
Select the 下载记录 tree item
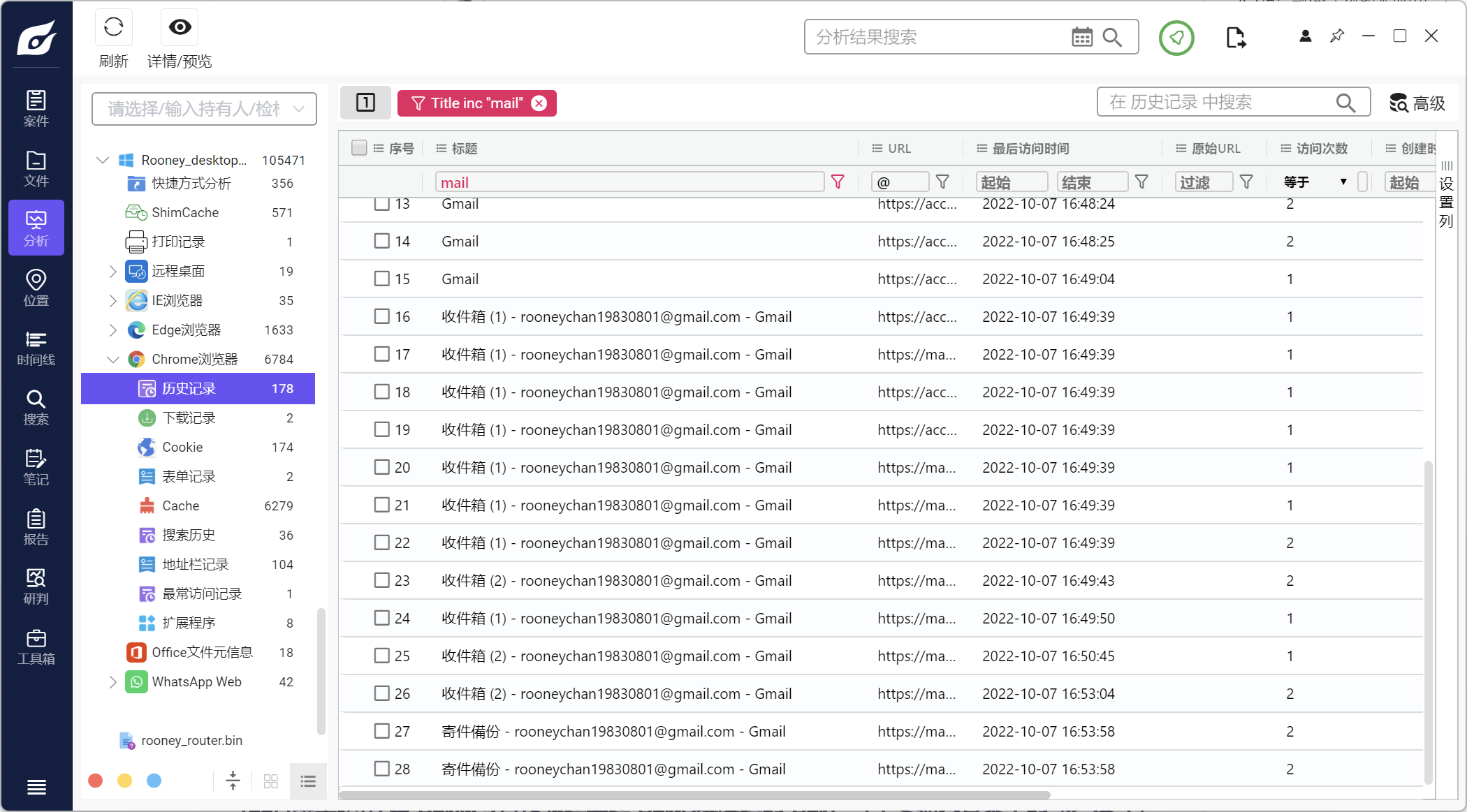click(198, 418)
